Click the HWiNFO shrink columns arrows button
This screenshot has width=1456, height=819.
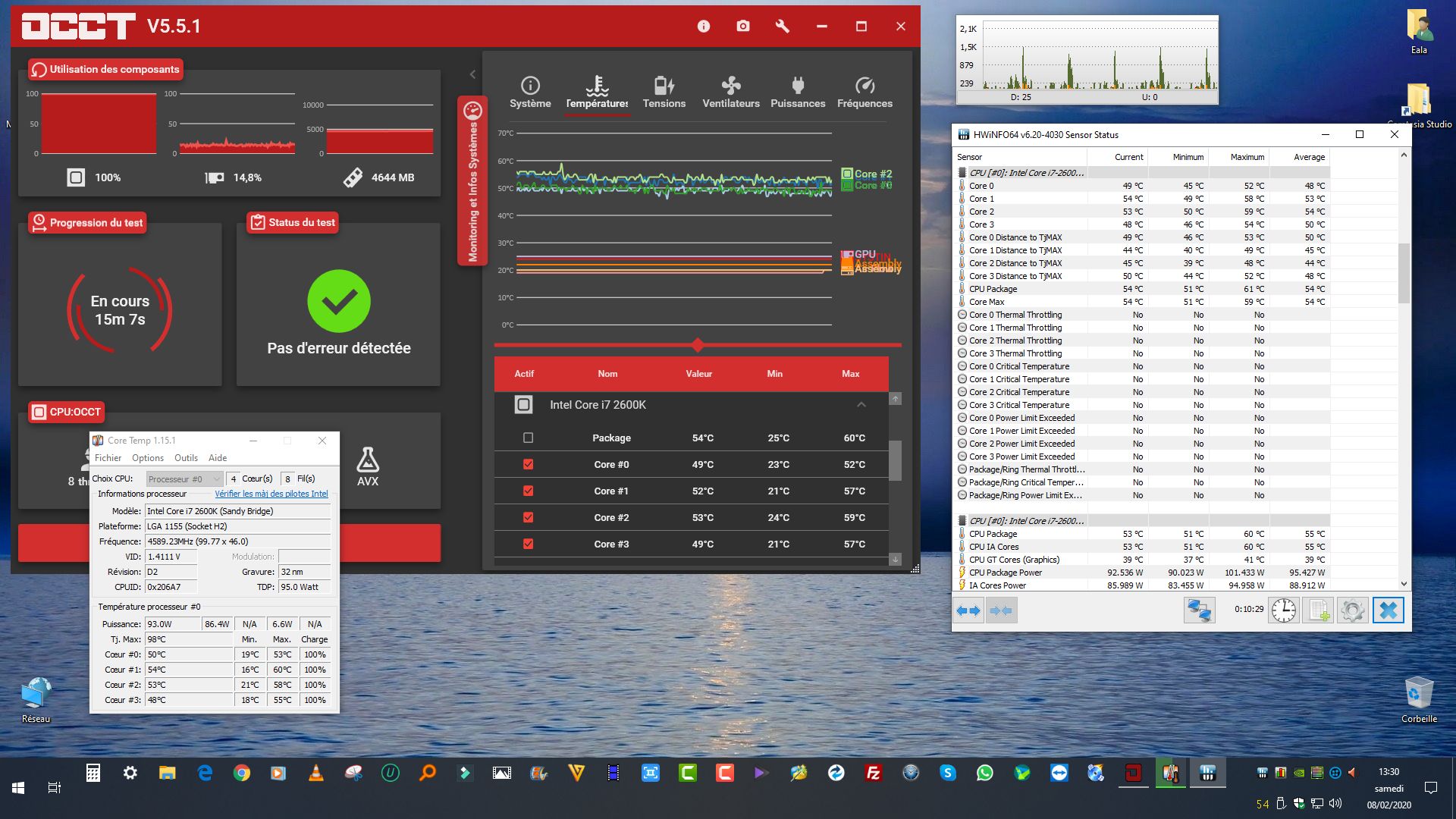(x=1000, y=610)
